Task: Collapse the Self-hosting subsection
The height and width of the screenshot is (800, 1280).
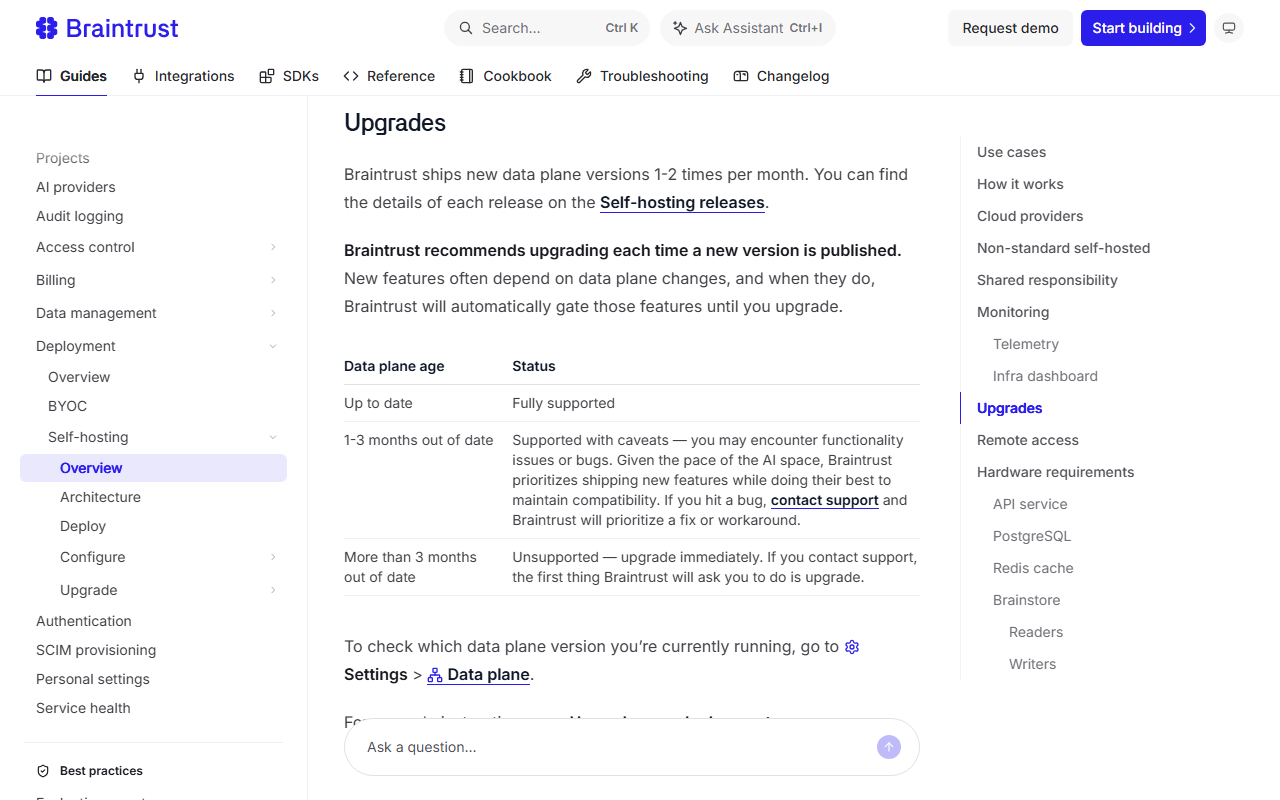Action: (x=273, y=437)
